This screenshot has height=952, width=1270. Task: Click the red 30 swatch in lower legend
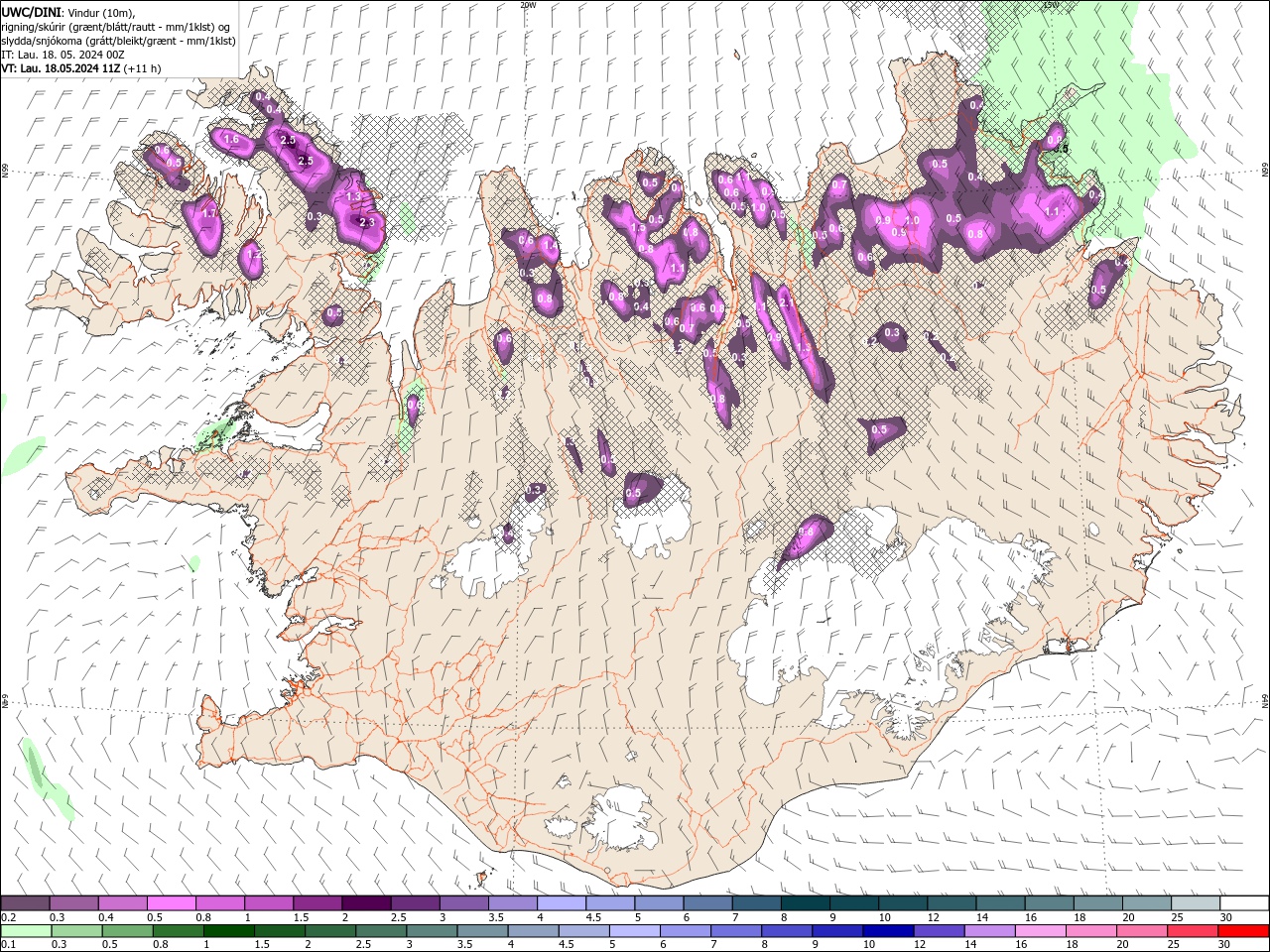1243,930
